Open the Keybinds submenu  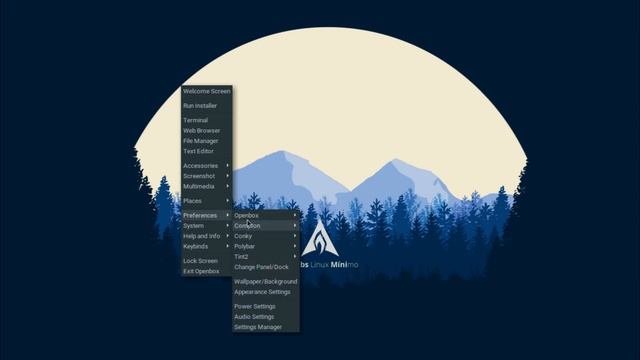207,247
